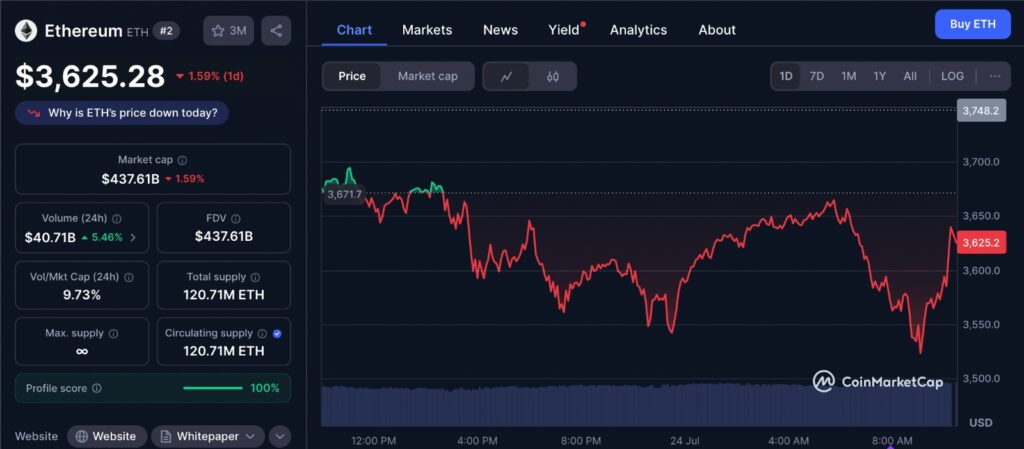
Task: Expand Volume (24h) details chevron
Action: 133,238
